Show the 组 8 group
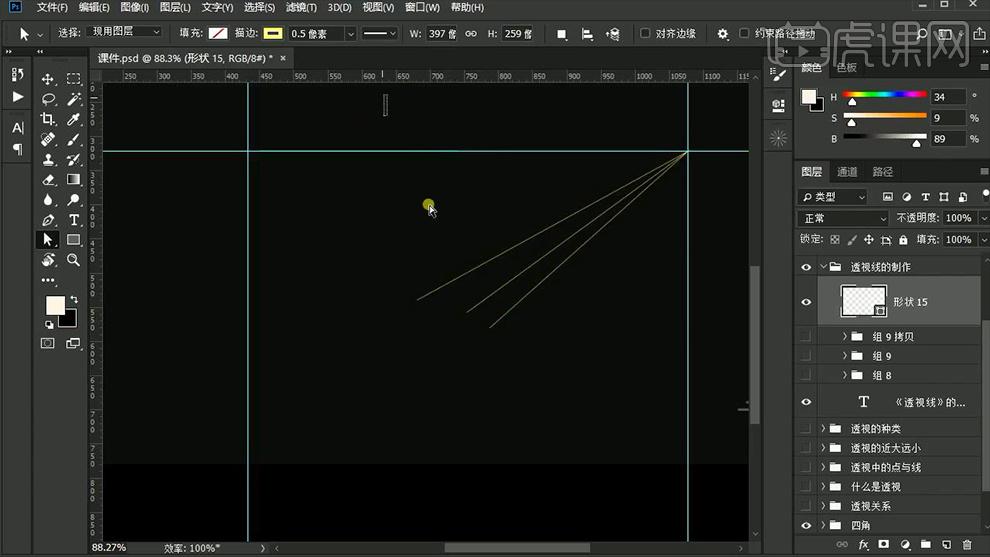This screenshot has width=990, height=557. pyautogui.click(x=806, y=375)
